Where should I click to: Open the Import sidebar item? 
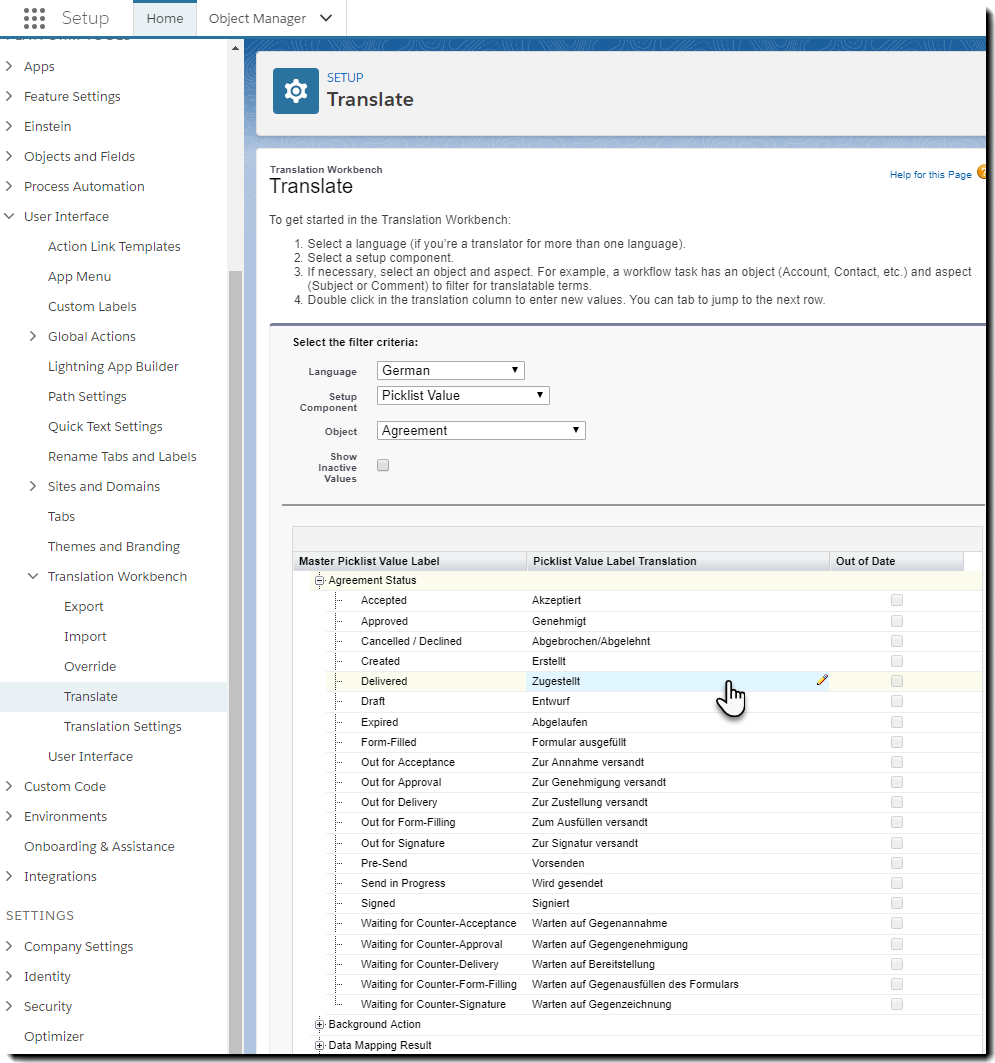pyautogui.click(x=85, y=637)
